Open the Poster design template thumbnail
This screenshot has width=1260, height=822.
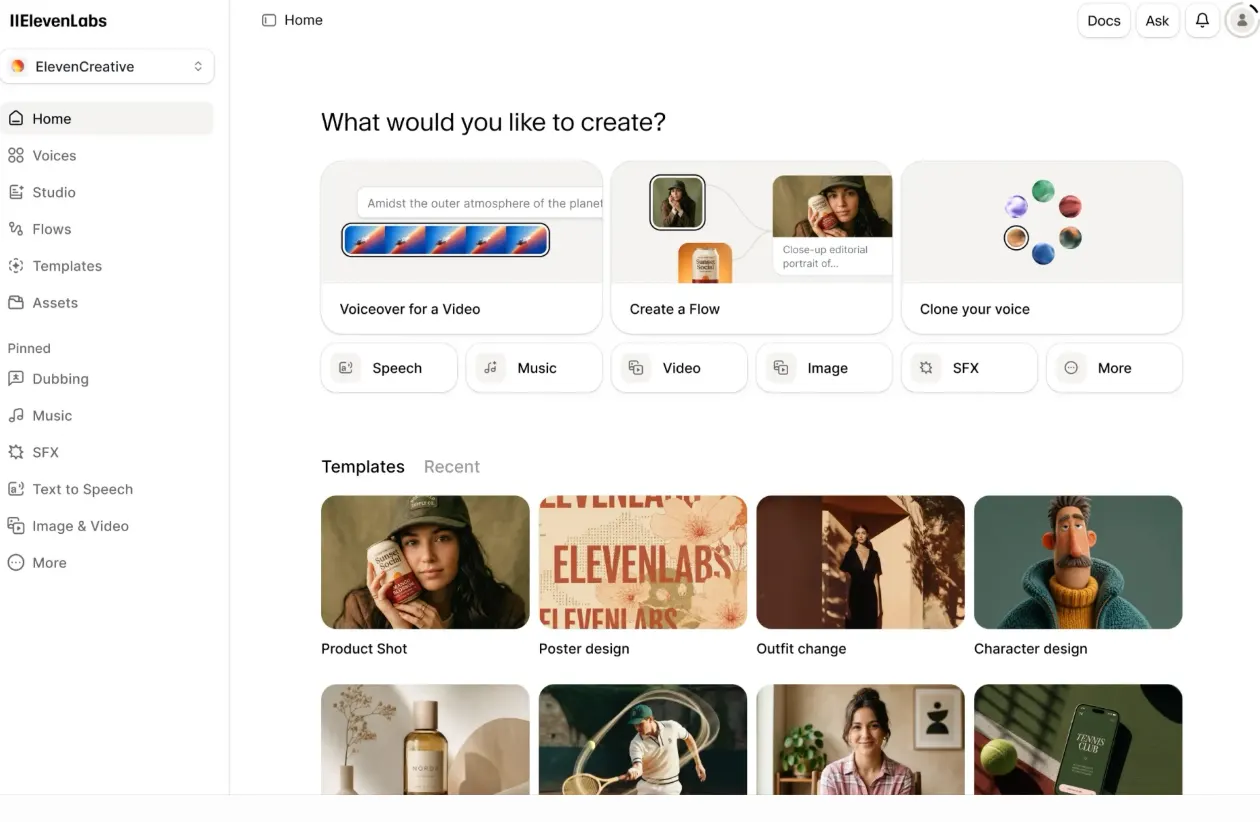[643, 562]
